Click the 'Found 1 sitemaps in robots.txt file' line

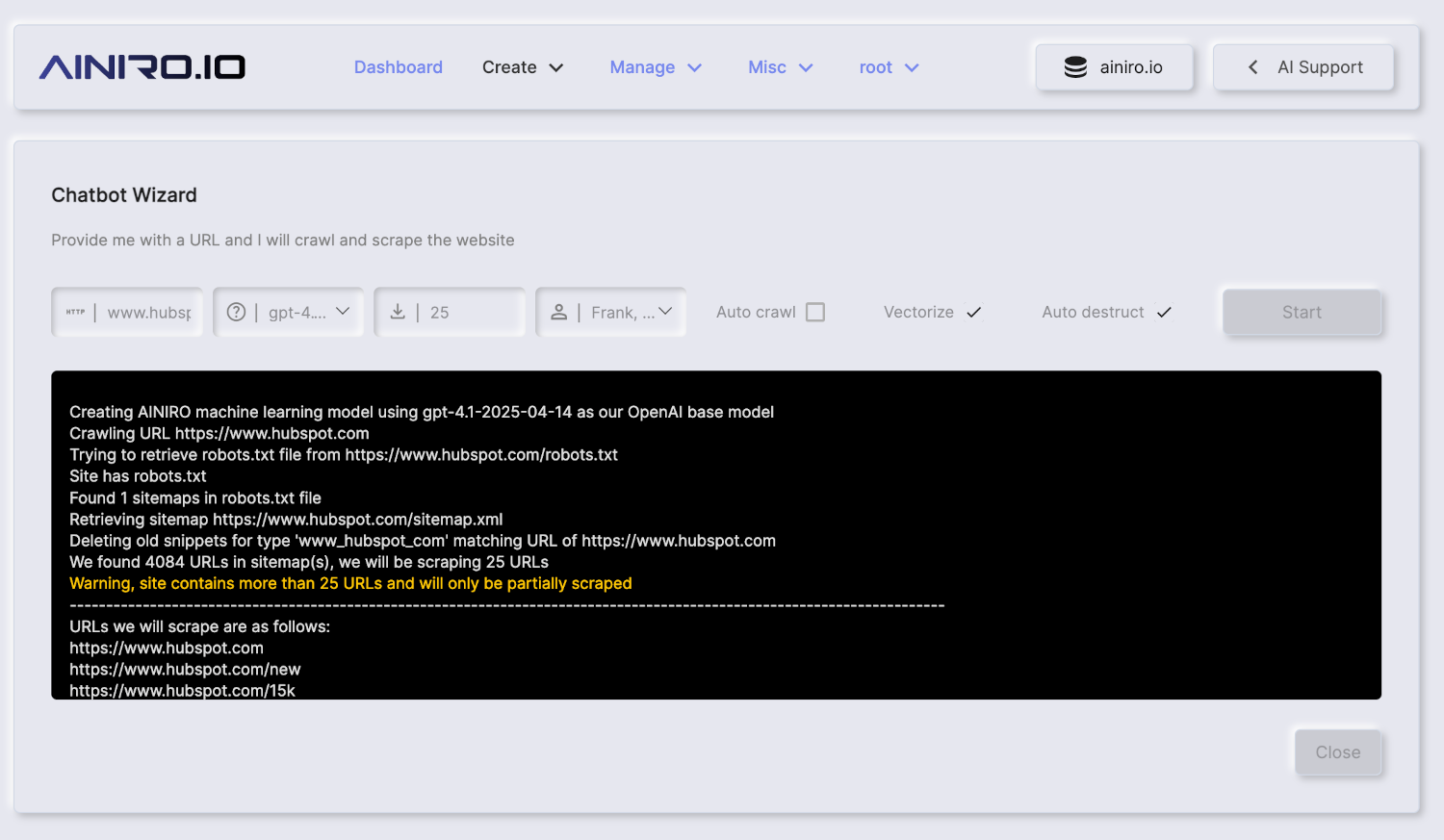[195, 497]
